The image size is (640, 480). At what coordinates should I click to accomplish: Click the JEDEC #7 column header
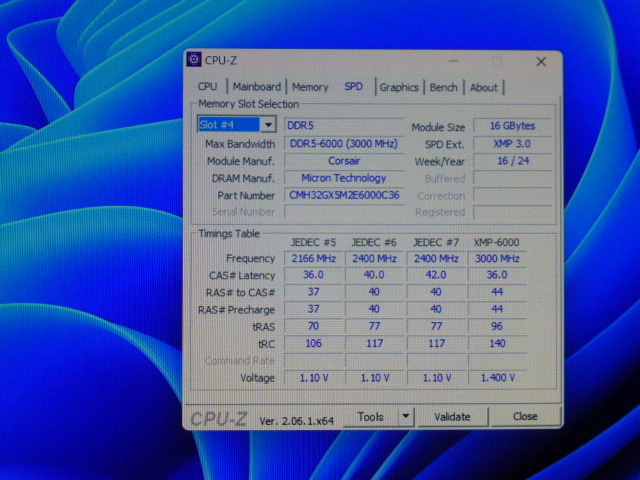click(436, 242)
